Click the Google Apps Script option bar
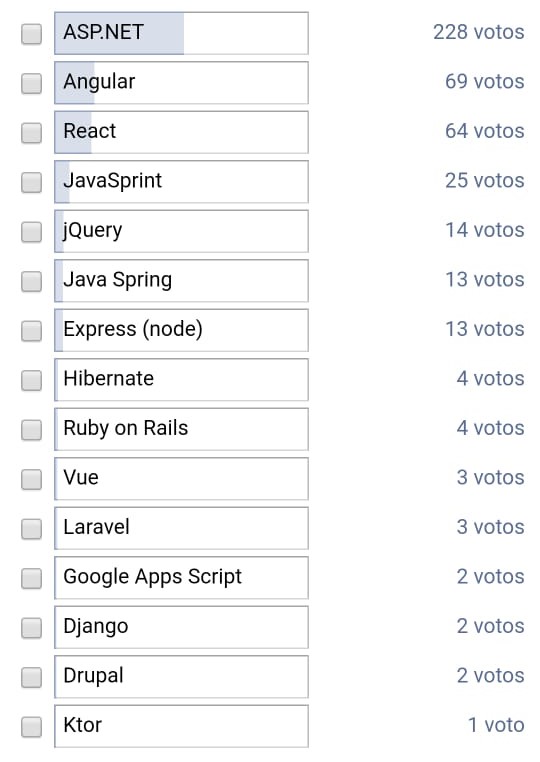 (x=181, y=578)
